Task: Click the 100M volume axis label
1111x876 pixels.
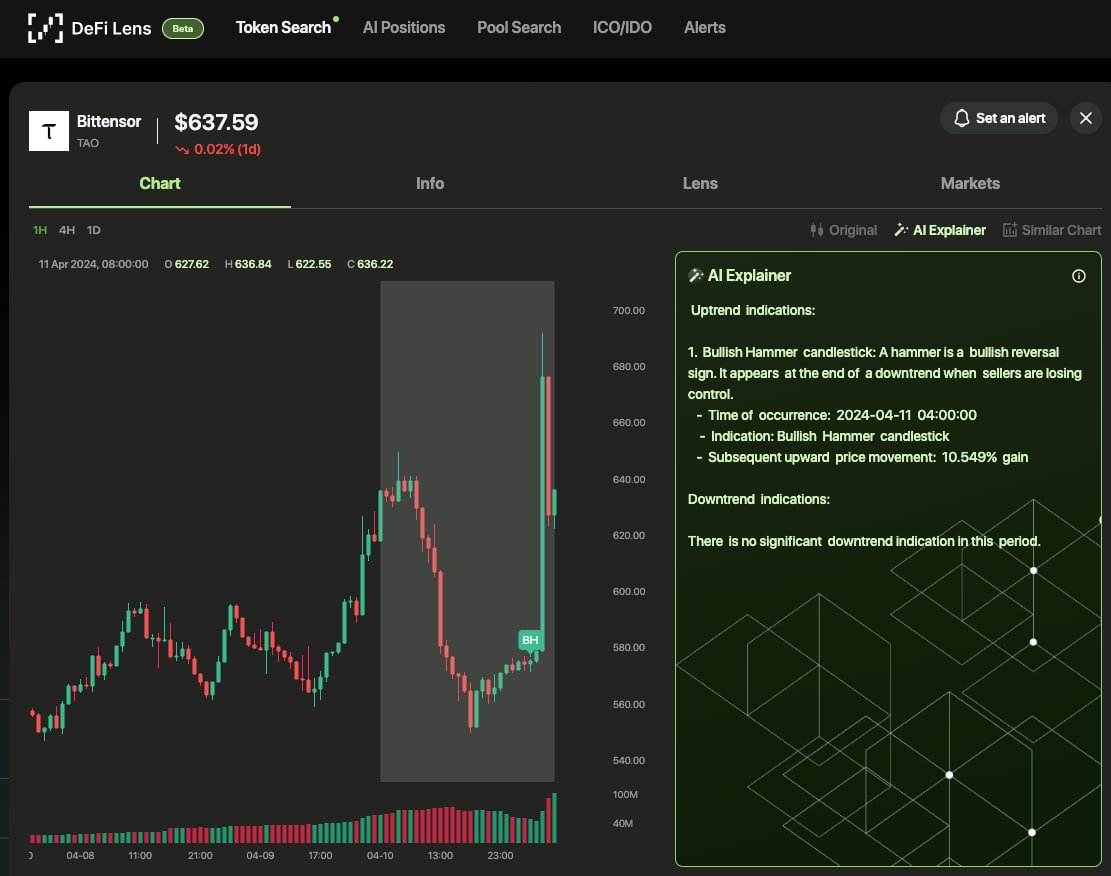Action: 625,794
